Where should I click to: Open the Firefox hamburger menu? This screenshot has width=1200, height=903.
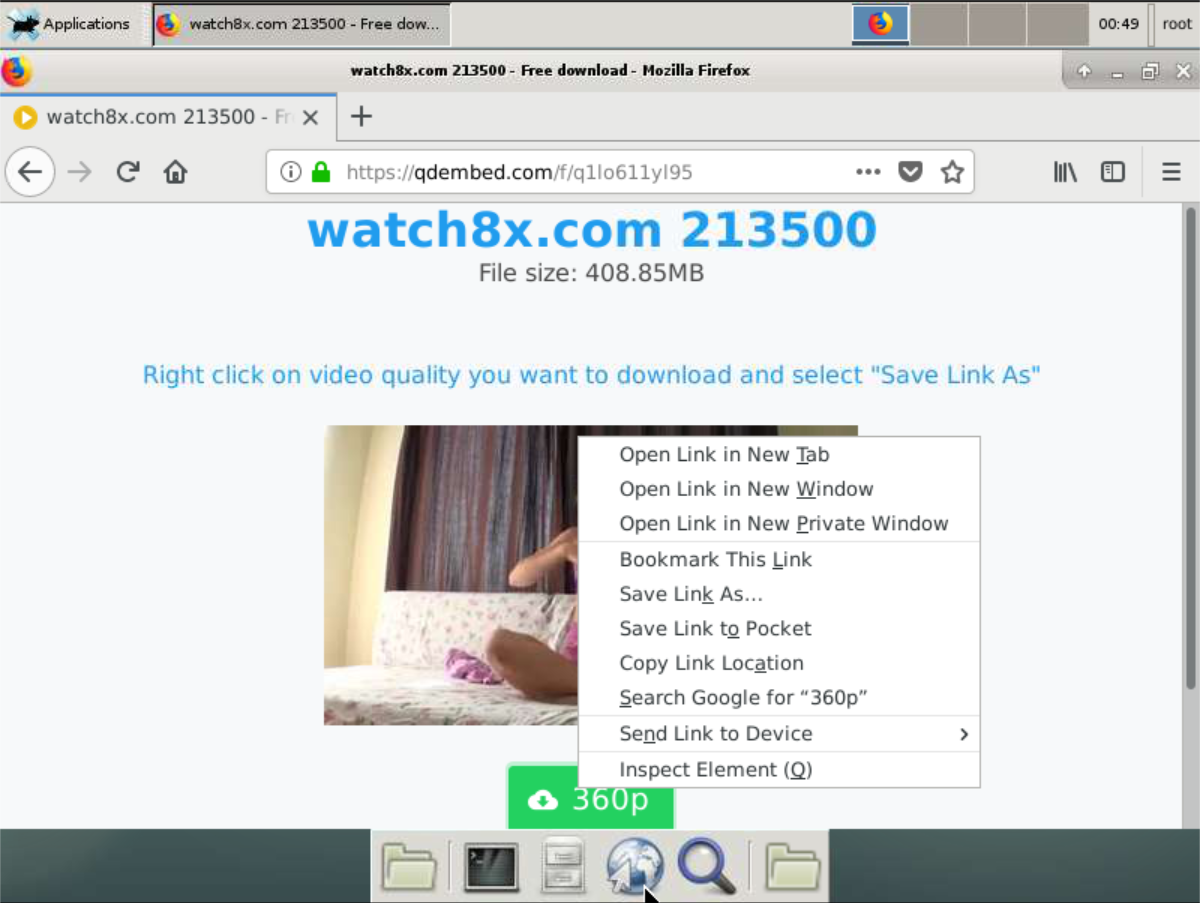pyautogui.click(x=1171, y=173)
